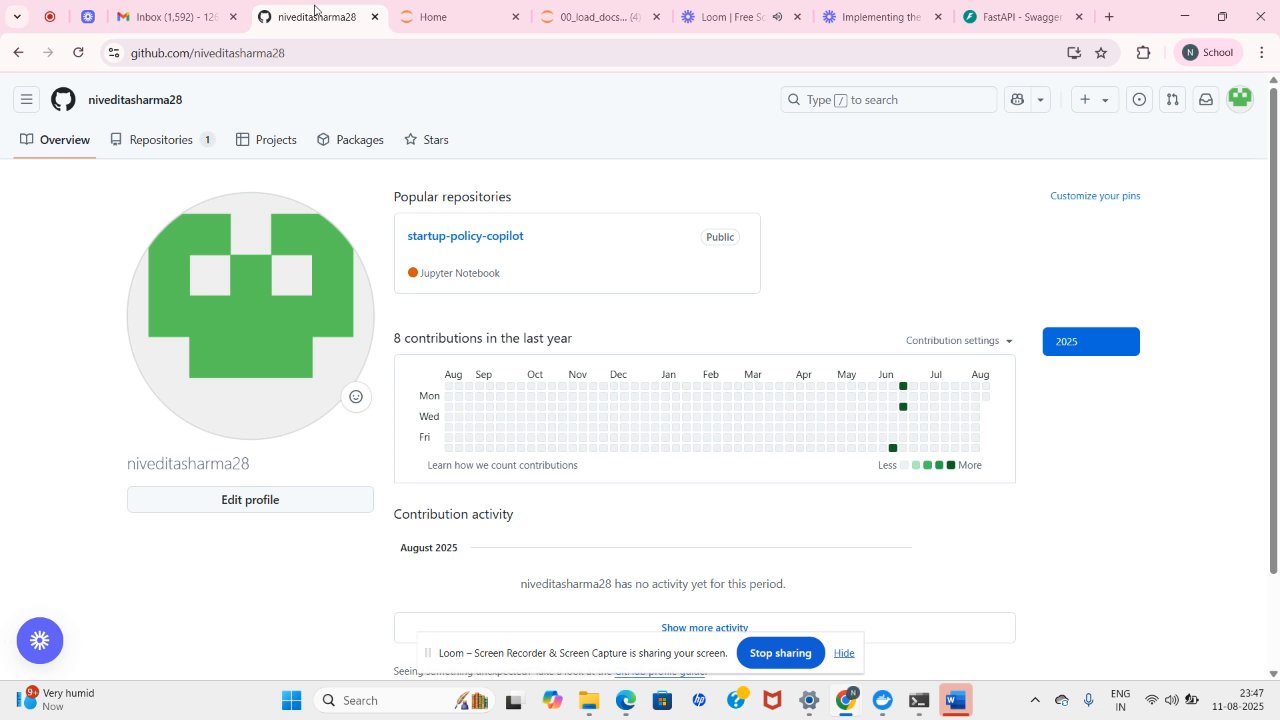
Task: Open Chrome three-dot menu
Action: point(1262,52)
